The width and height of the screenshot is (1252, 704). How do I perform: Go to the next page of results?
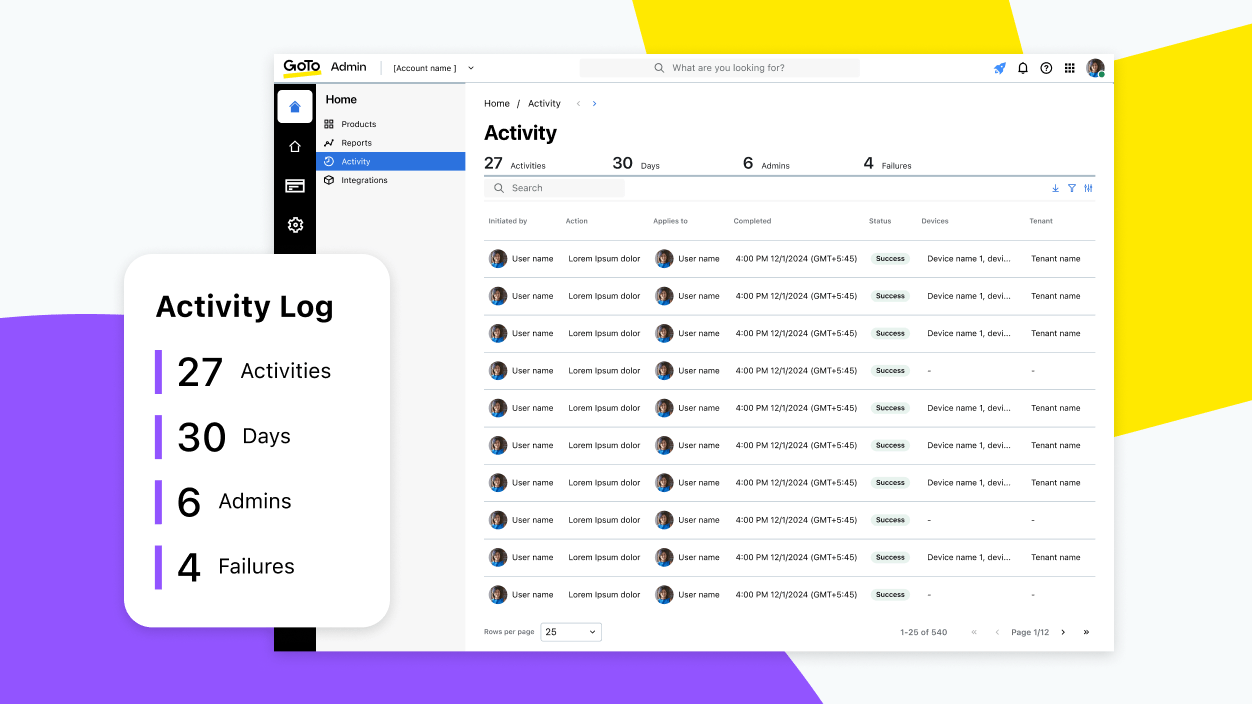coord(1063,632)
